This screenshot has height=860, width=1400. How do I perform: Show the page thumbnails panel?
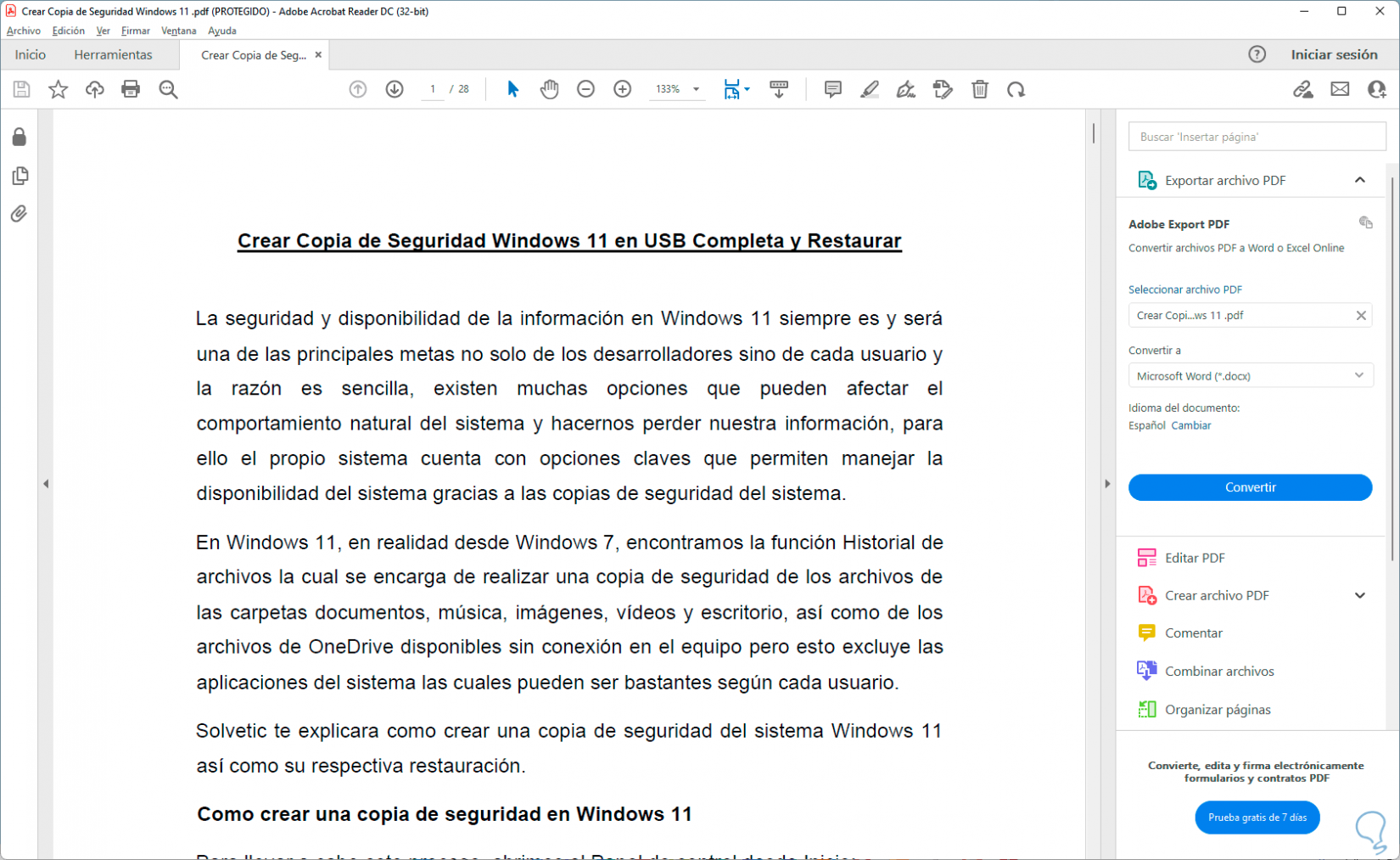point(20,176)
